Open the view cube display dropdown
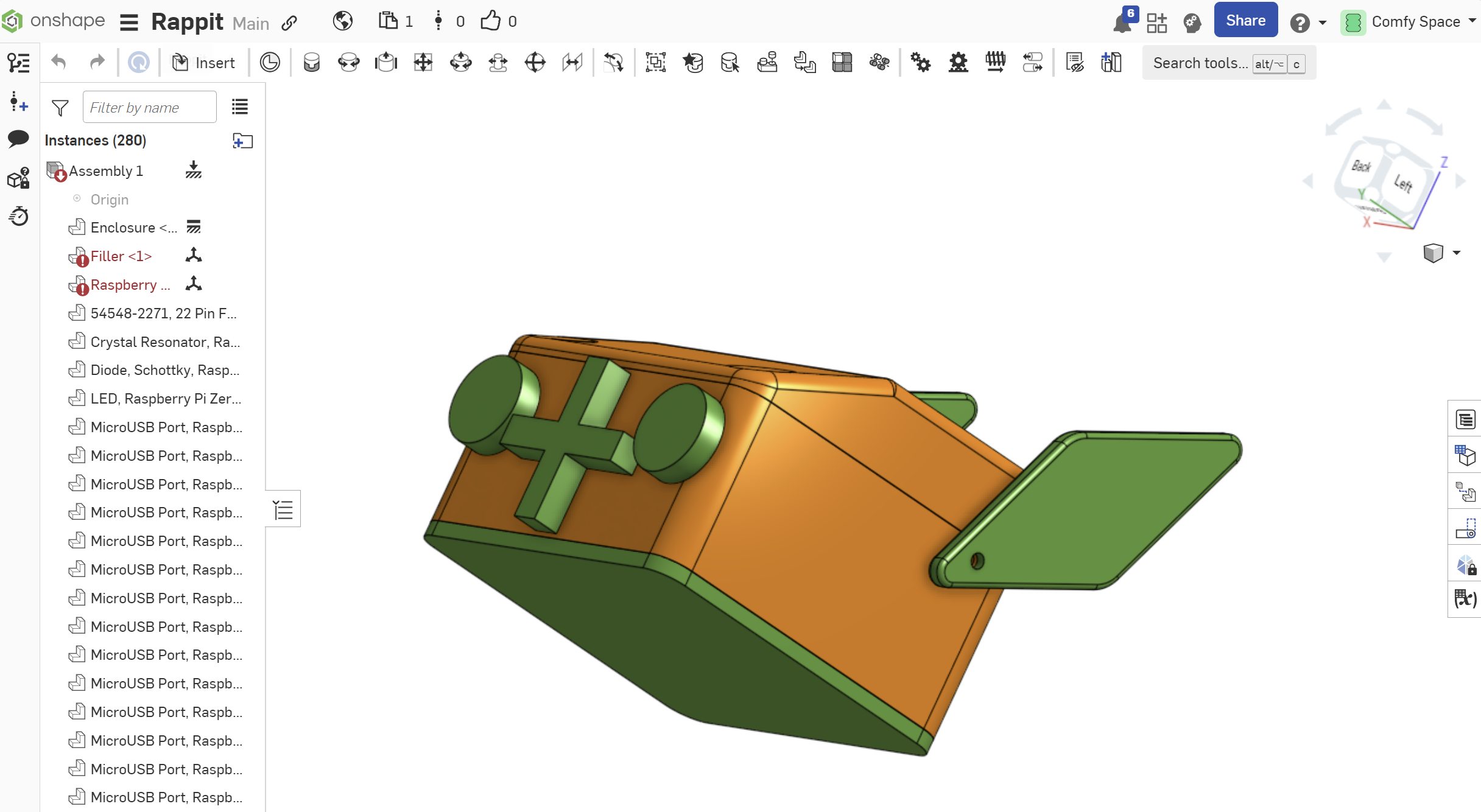The height and width of the screenshot is (812, 1481). (1456, 253)
